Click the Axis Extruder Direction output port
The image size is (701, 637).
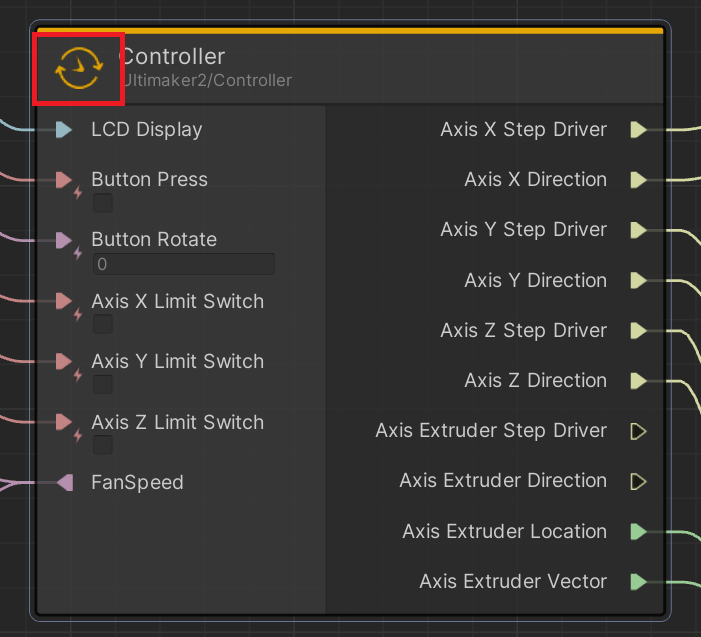(638, 481)
